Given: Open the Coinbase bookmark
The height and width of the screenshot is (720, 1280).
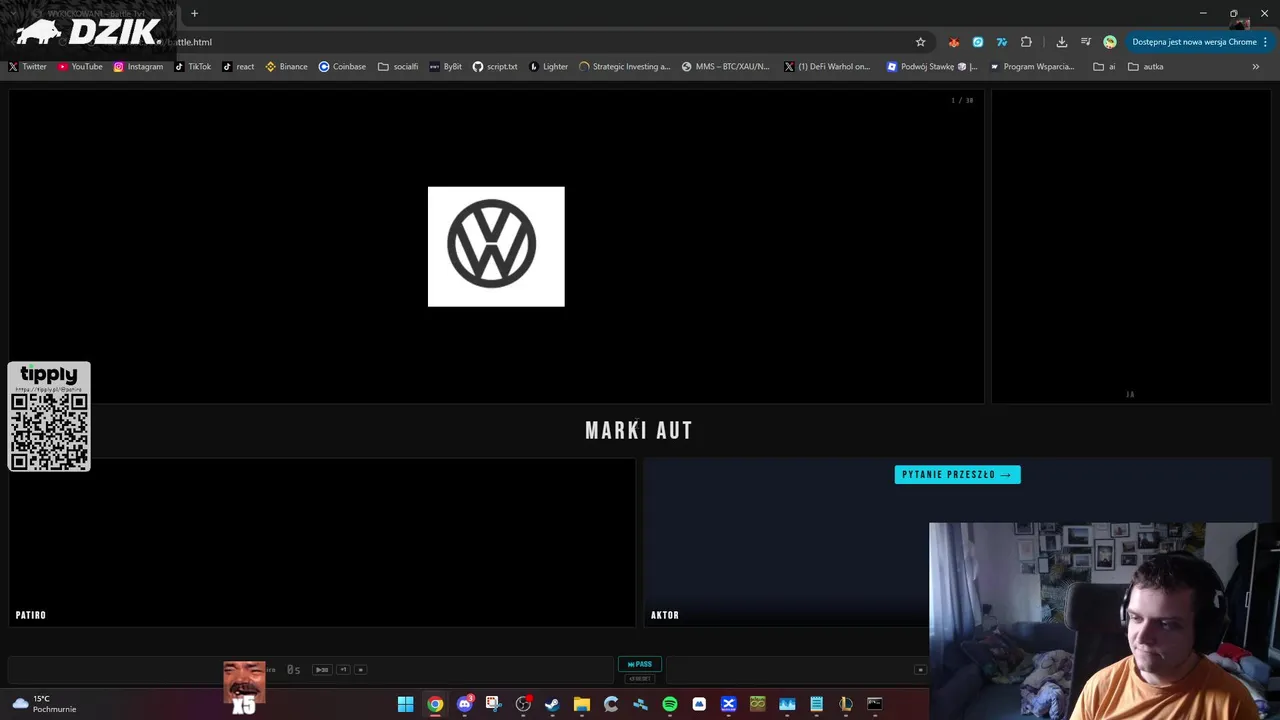Looking at the screenshot, I should [342, 67].
